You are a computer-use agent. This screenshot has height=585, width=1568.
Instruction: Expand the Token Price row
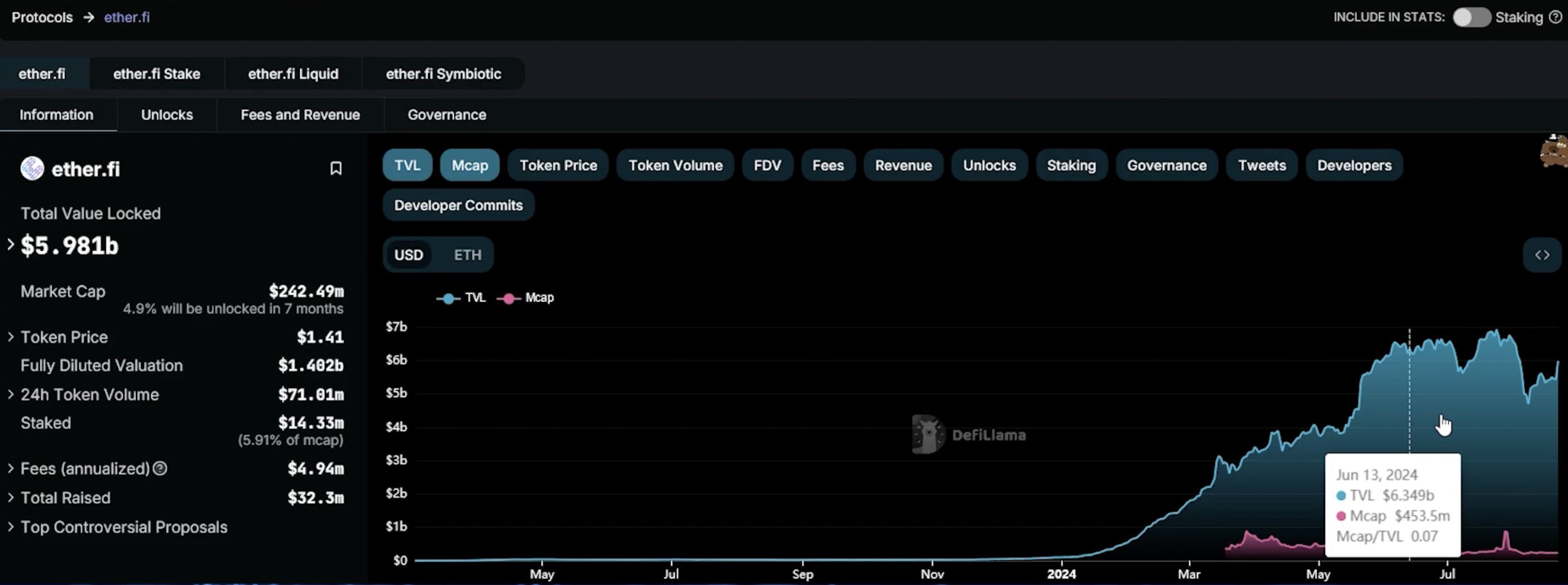tap(11, 337)
